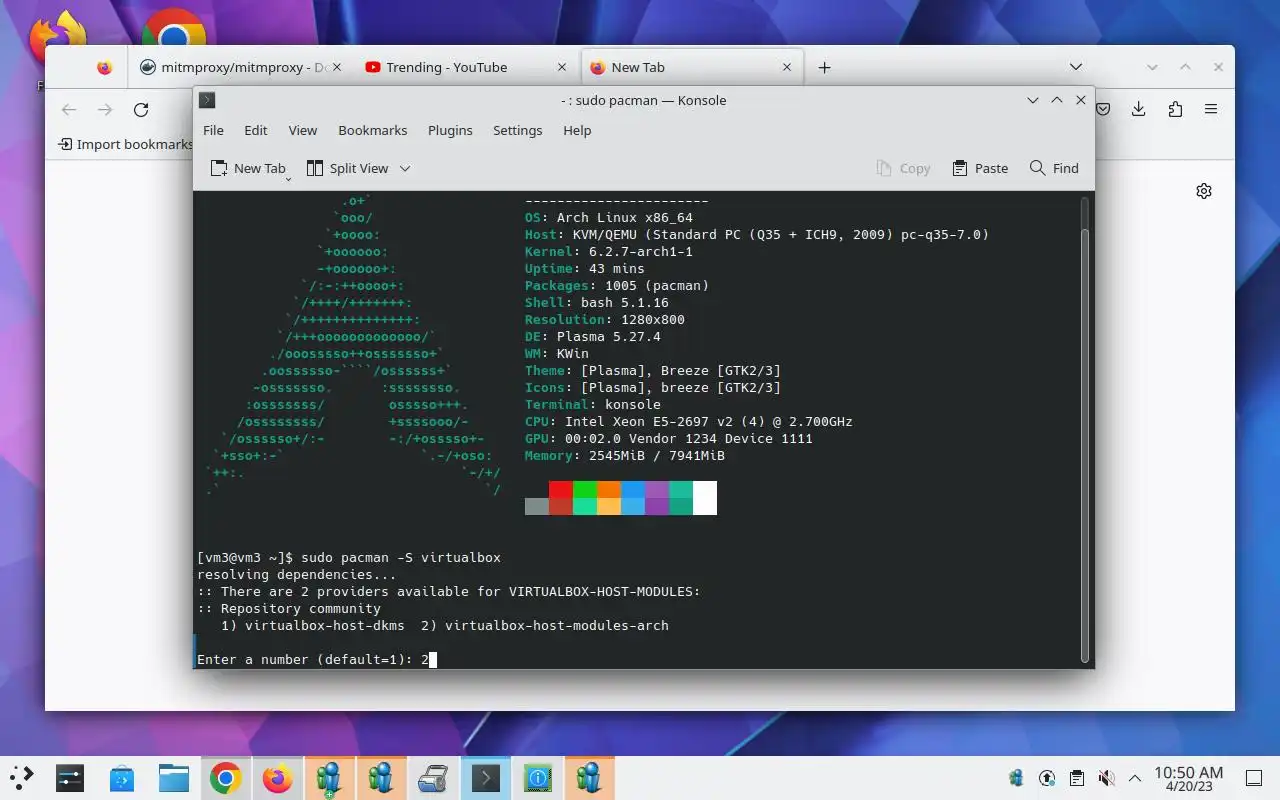This screenshot has width=1280, height=800.
Task: Click Paste in Konsole toolbar
Action: pos(980,168)
